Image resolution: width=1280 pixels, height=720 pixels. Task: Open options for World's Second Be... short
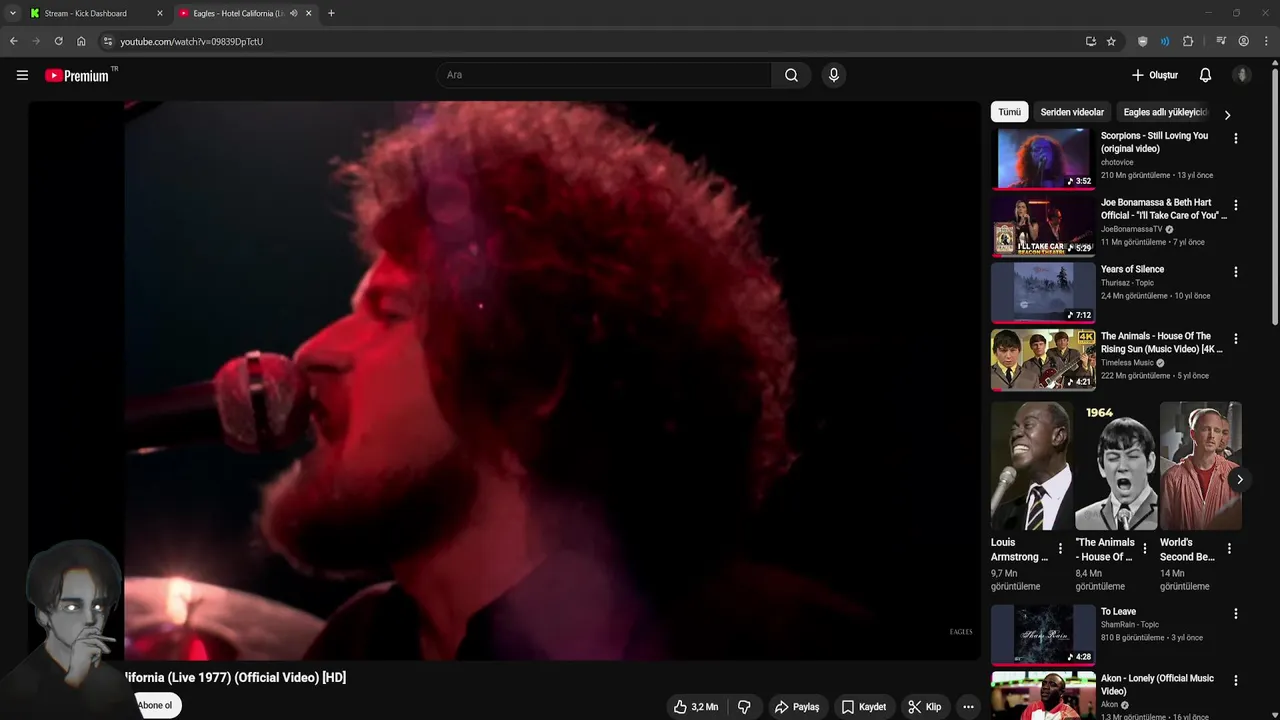[x=1229, y=548]
